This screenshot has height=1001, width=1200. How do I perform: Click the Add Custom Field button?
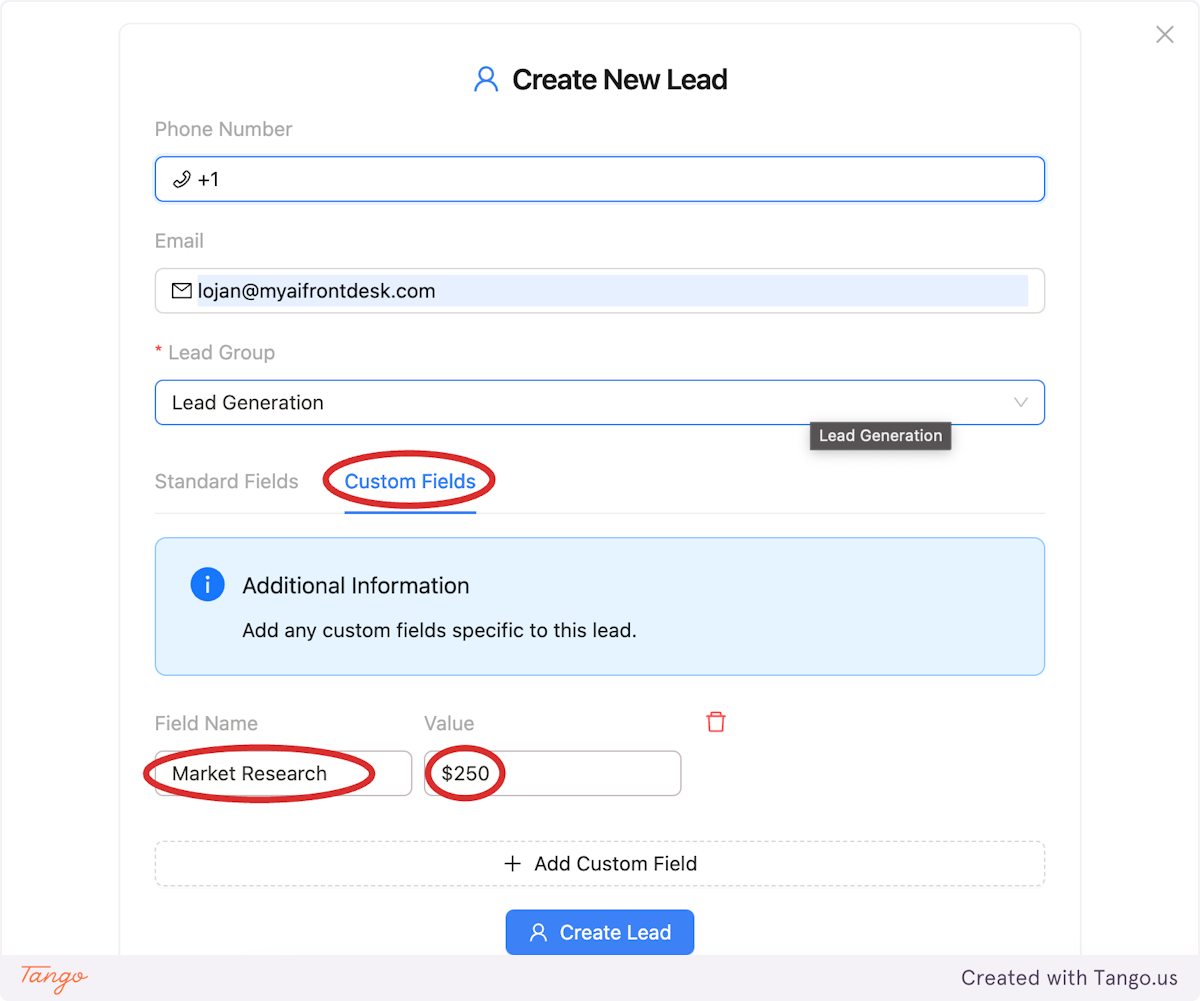(x=600, y=863)
